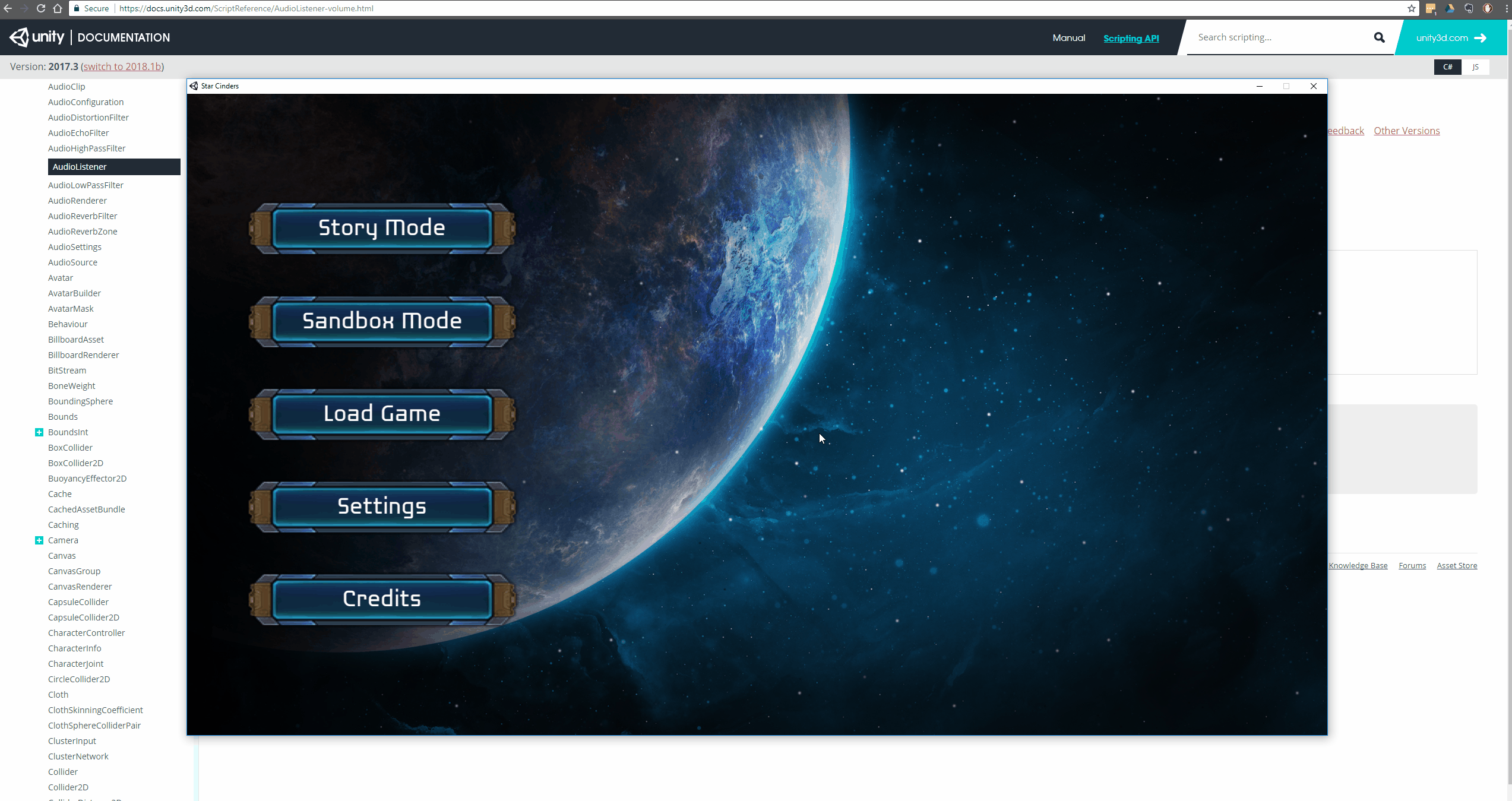Expand the Camera tree node
The width and height of the screenshot is (1512, 801).
39,540
